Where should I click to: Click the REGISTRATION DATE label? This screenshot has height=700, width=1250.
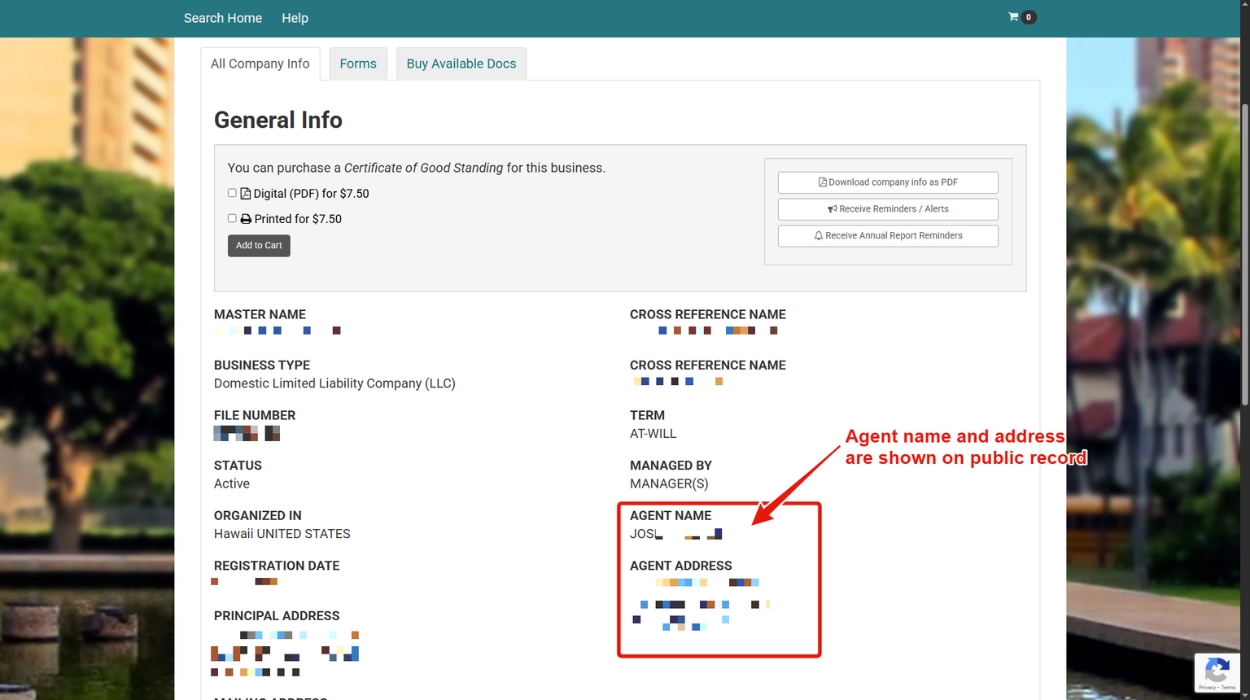(277, 566)
